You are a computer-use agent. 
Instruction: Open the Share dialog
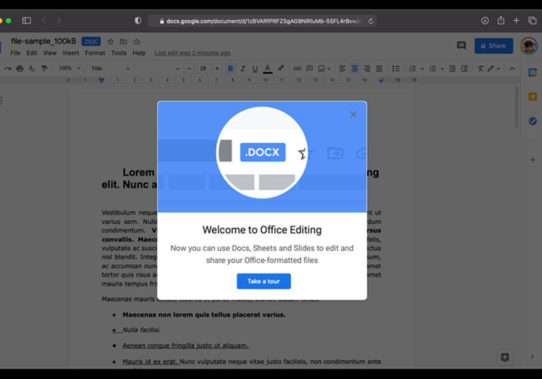click(x=494, y=46)
